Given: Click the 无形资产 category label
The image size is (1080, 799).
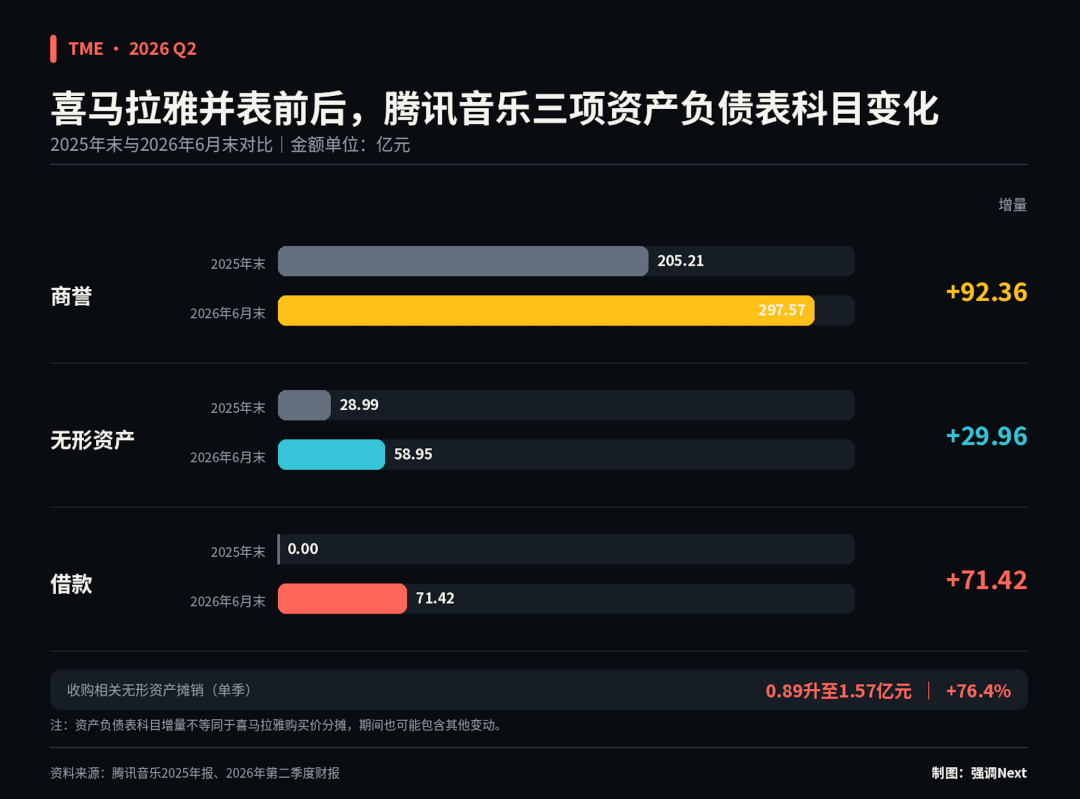Looking at the screenshot, I should click(92, 440).
